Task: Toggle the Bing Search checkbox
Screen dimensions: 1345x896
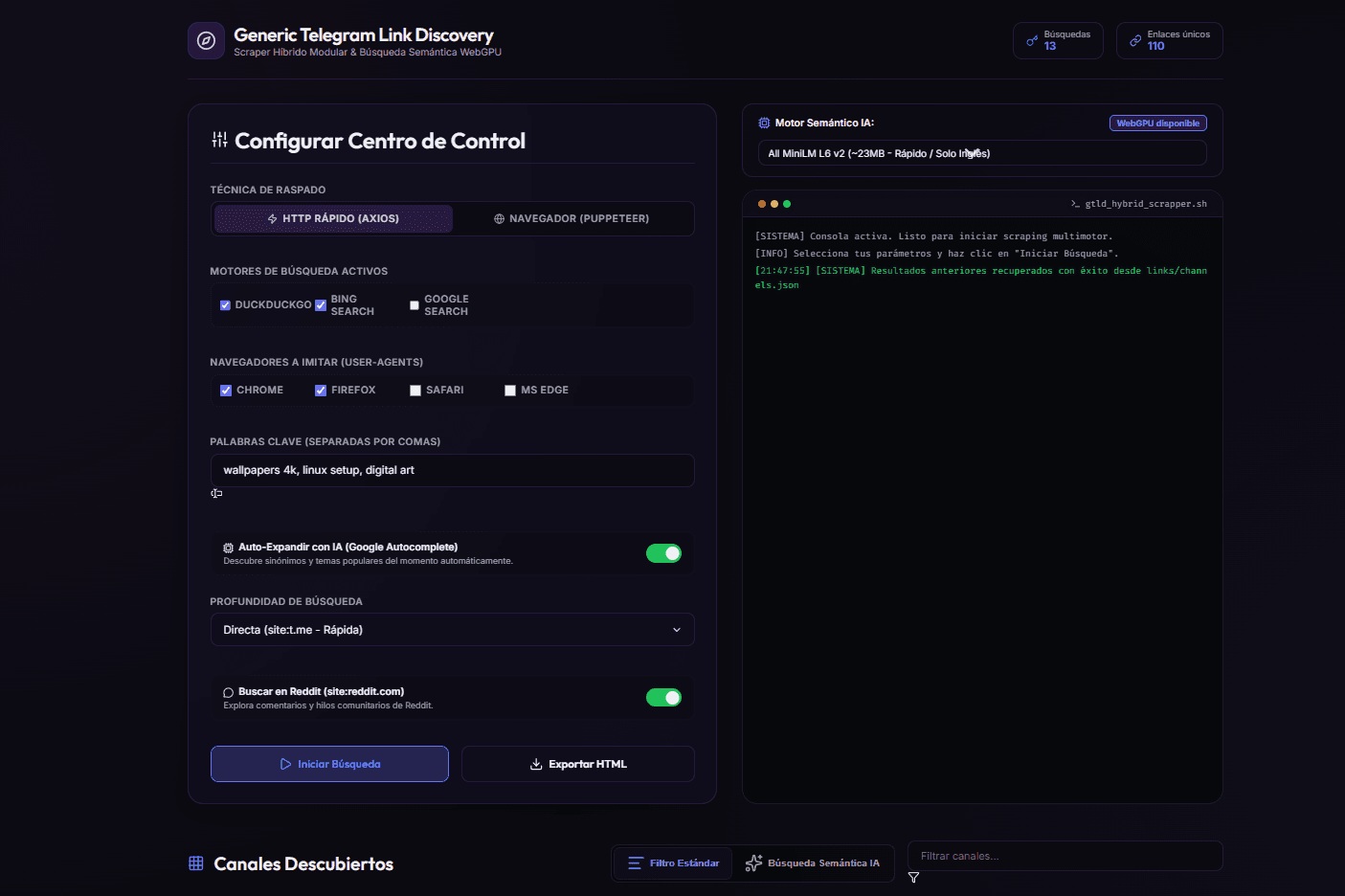Action: [321, 305]
